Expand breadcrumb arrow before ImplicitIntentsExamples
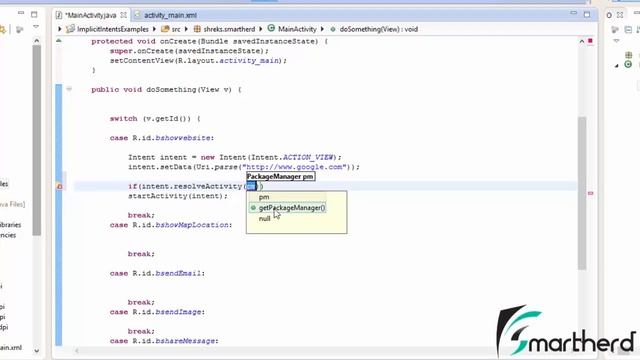Screen dimensions: 640x360 point(60,29)
